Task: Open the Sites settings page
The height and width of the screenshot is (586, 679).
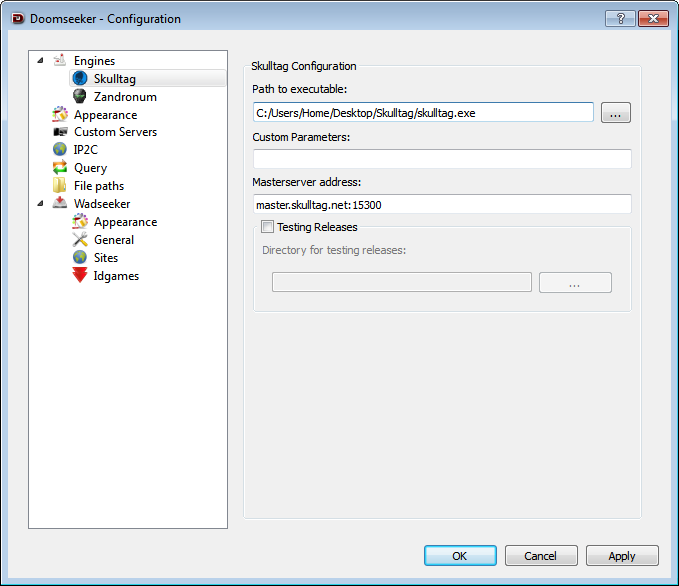Action: (x=106, y=258)
